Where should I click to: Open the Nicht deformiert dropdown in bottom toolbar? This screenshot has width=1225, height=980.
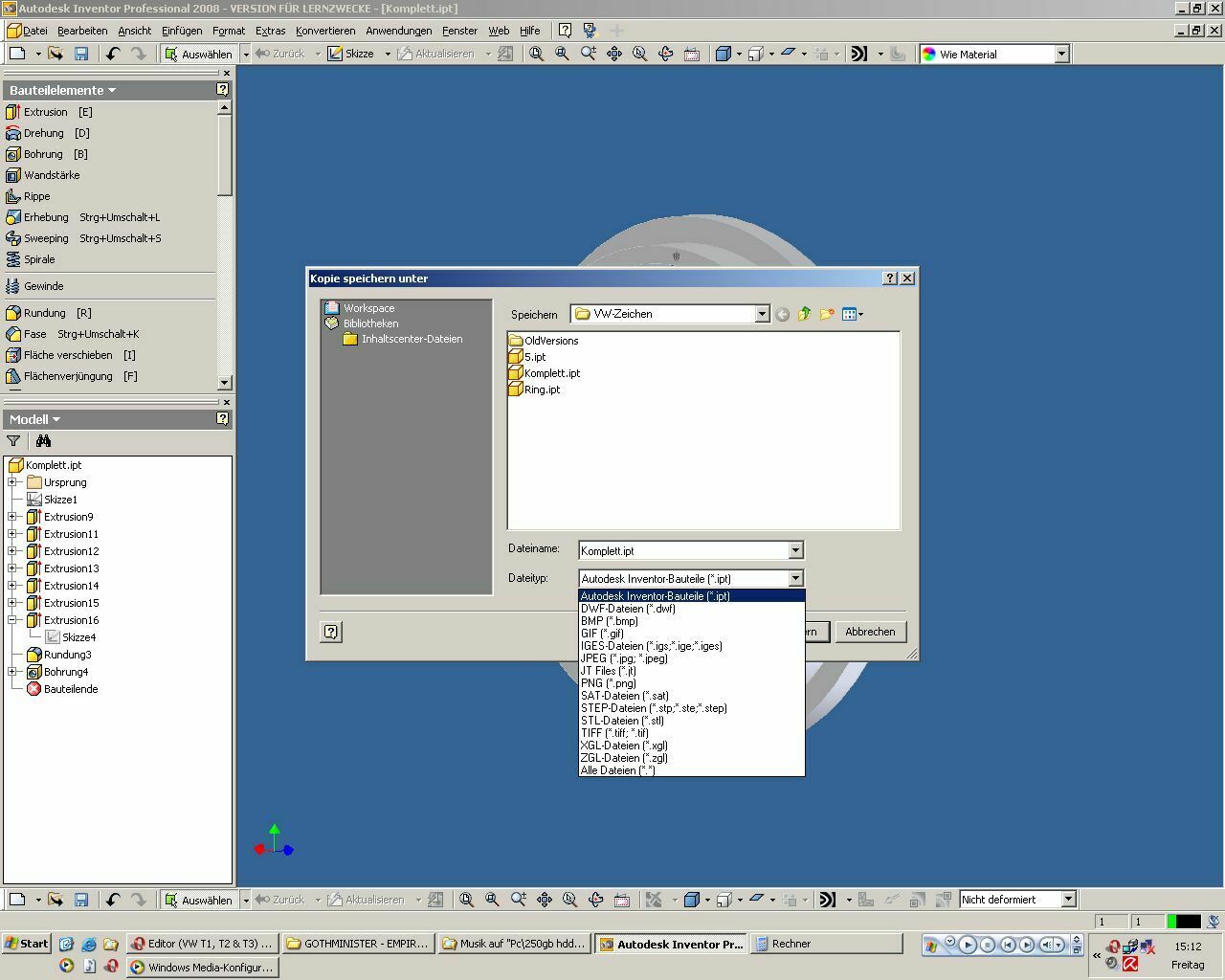(1069, 900)
